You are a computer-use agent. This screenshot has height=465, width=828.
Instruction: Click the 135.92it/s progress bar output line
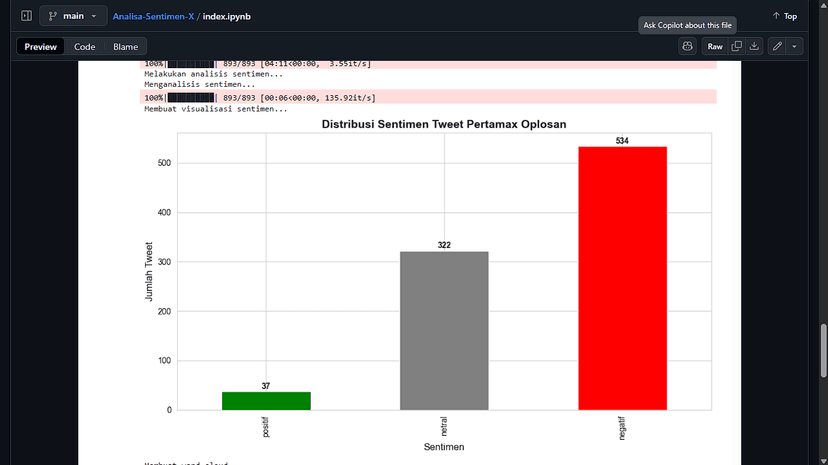tap(428, 97)
